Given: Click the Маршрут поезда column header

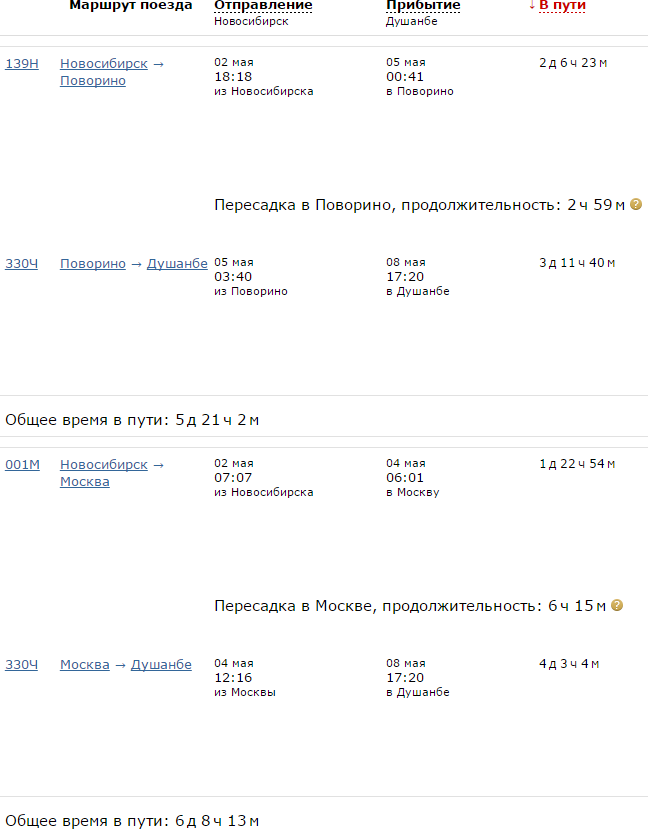Looking at the screenshot, I should (x=131, y=6).
